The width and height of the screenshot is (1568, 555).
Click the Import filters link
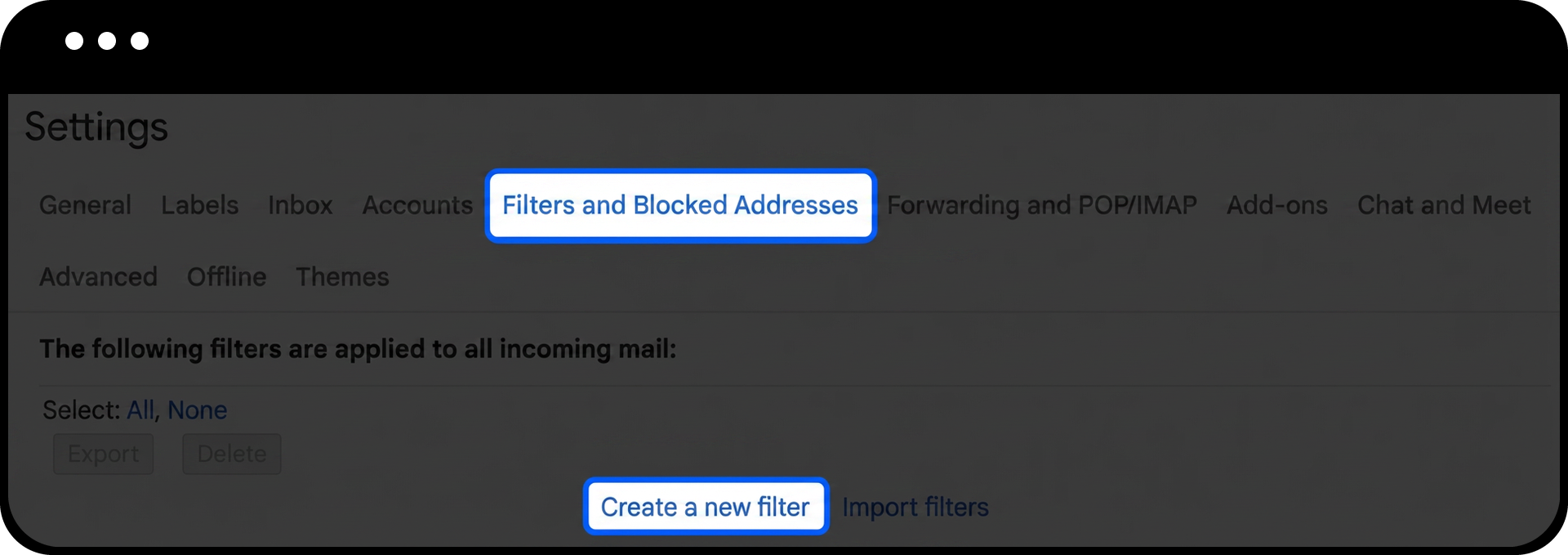pos(915,507)
